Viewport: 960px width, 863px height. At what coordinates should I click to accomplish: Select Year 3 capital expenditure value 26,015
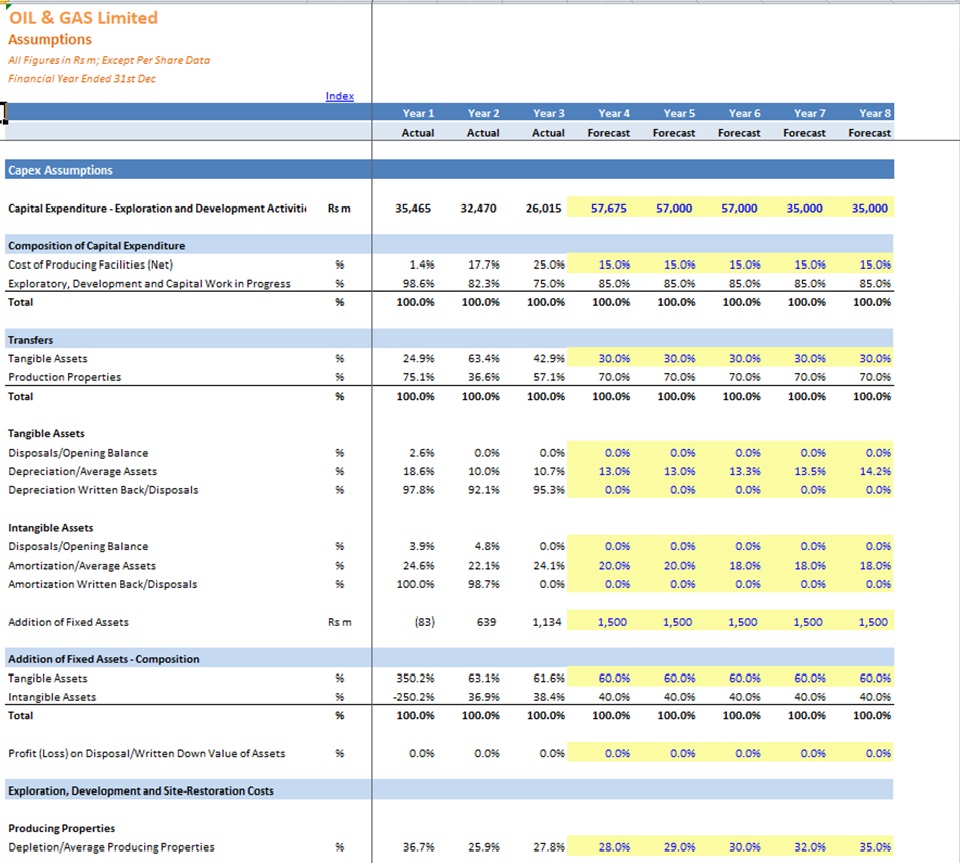(544, 209)
